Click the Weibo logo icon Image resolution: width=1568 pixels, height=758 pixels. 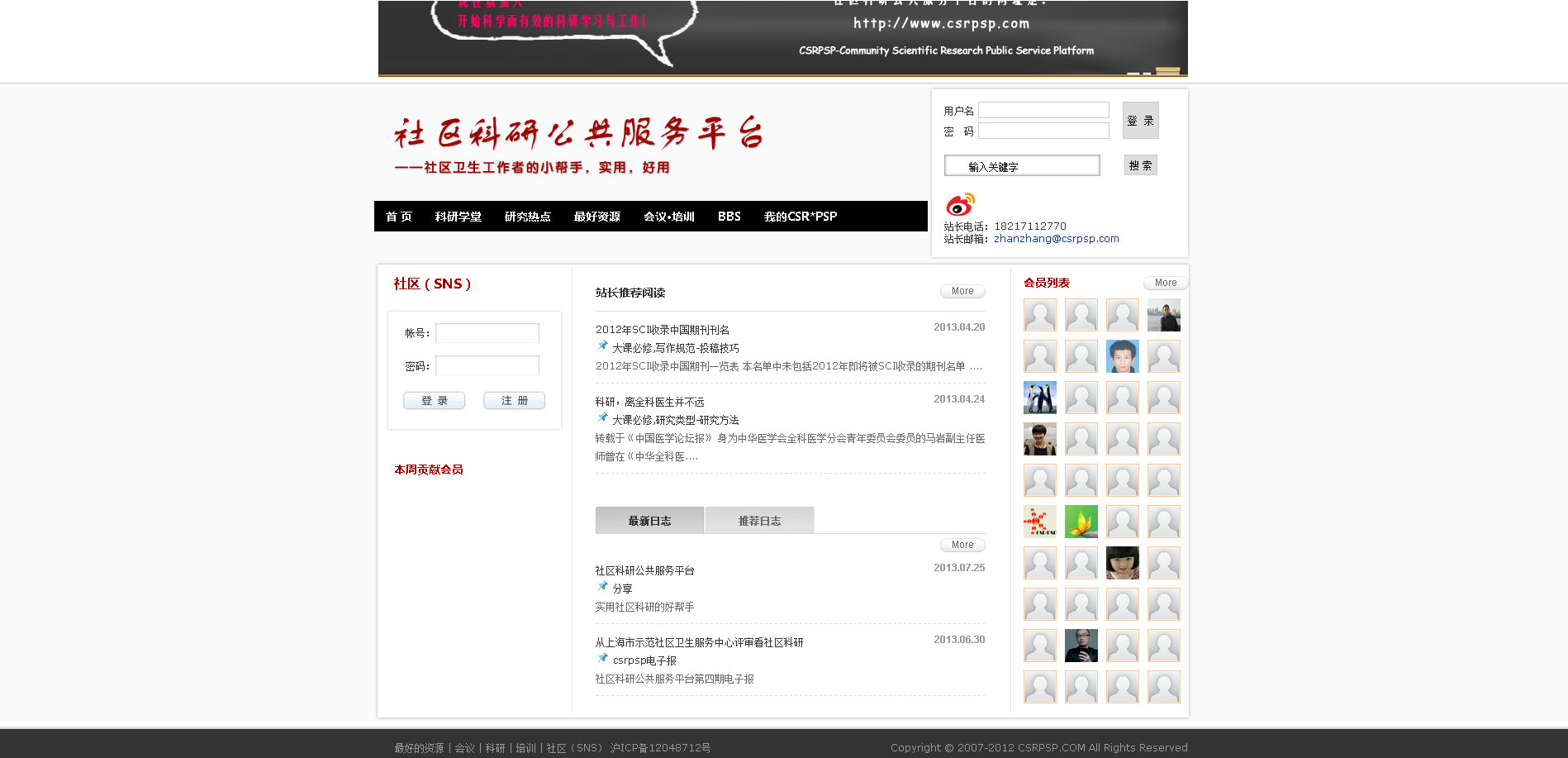coord(960,204)
